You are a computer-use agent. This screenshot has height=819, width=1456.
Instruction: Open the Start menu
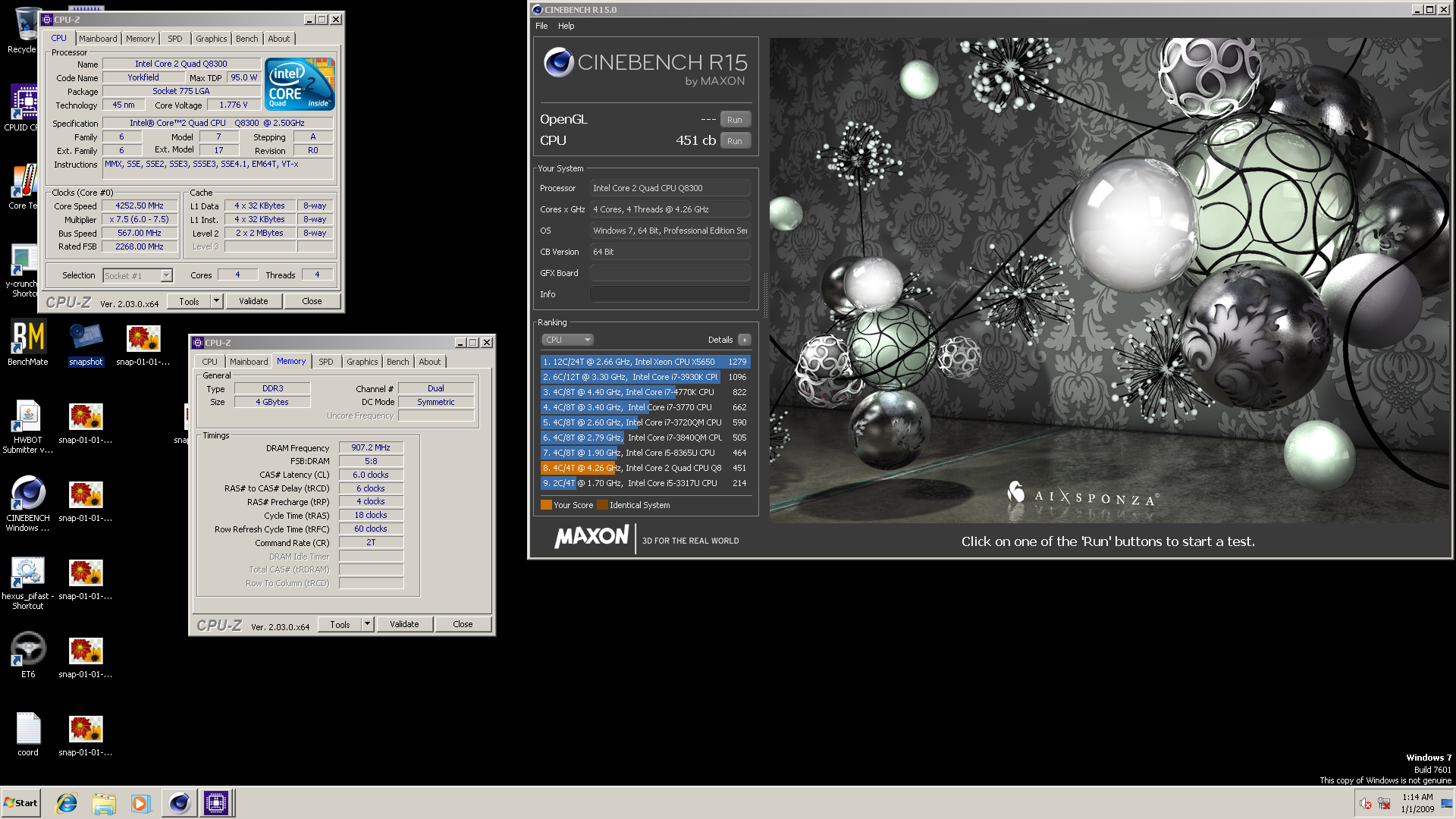[20, 803]
